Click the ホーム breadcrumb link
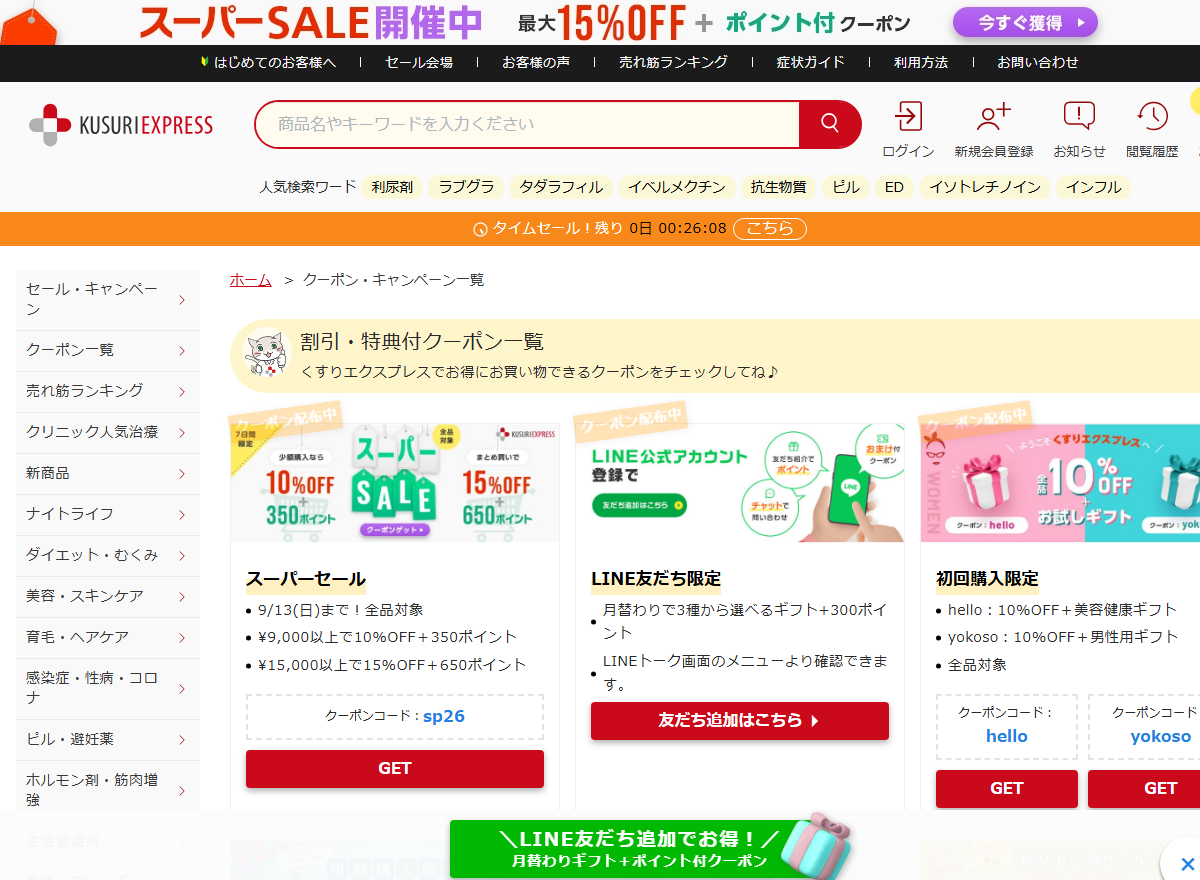1200x880 pixels. point(251,280)
